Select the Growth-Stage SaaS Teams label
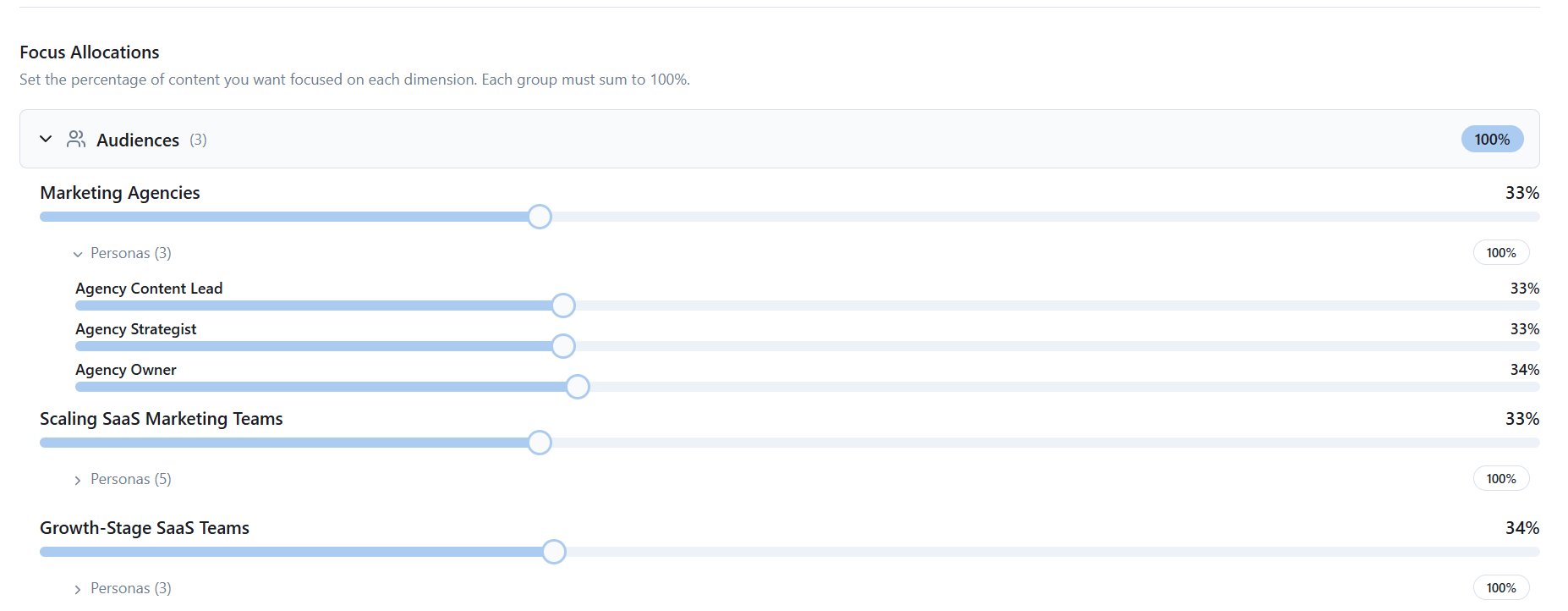Screen dimensions: 1568x611 145,528
